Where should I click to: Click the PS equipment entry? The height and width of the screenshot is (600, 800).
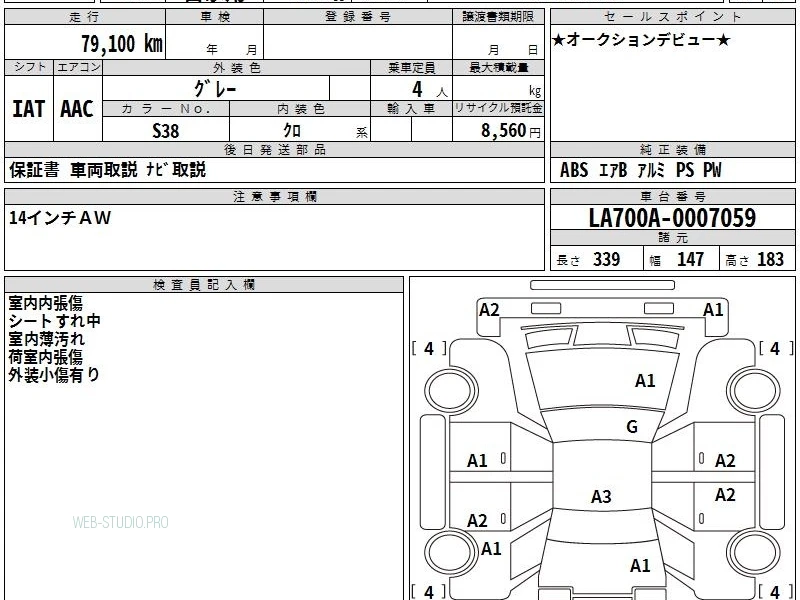click(685, 170)
